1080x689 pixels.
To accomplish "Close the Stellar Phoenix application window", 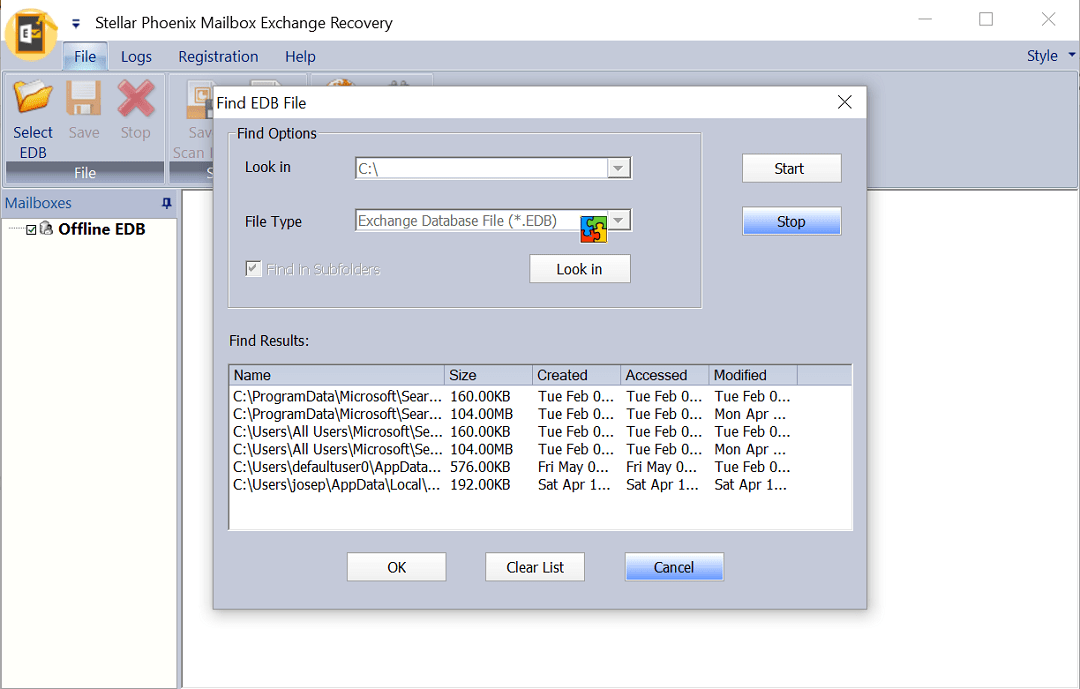I will pos(1048,19).
